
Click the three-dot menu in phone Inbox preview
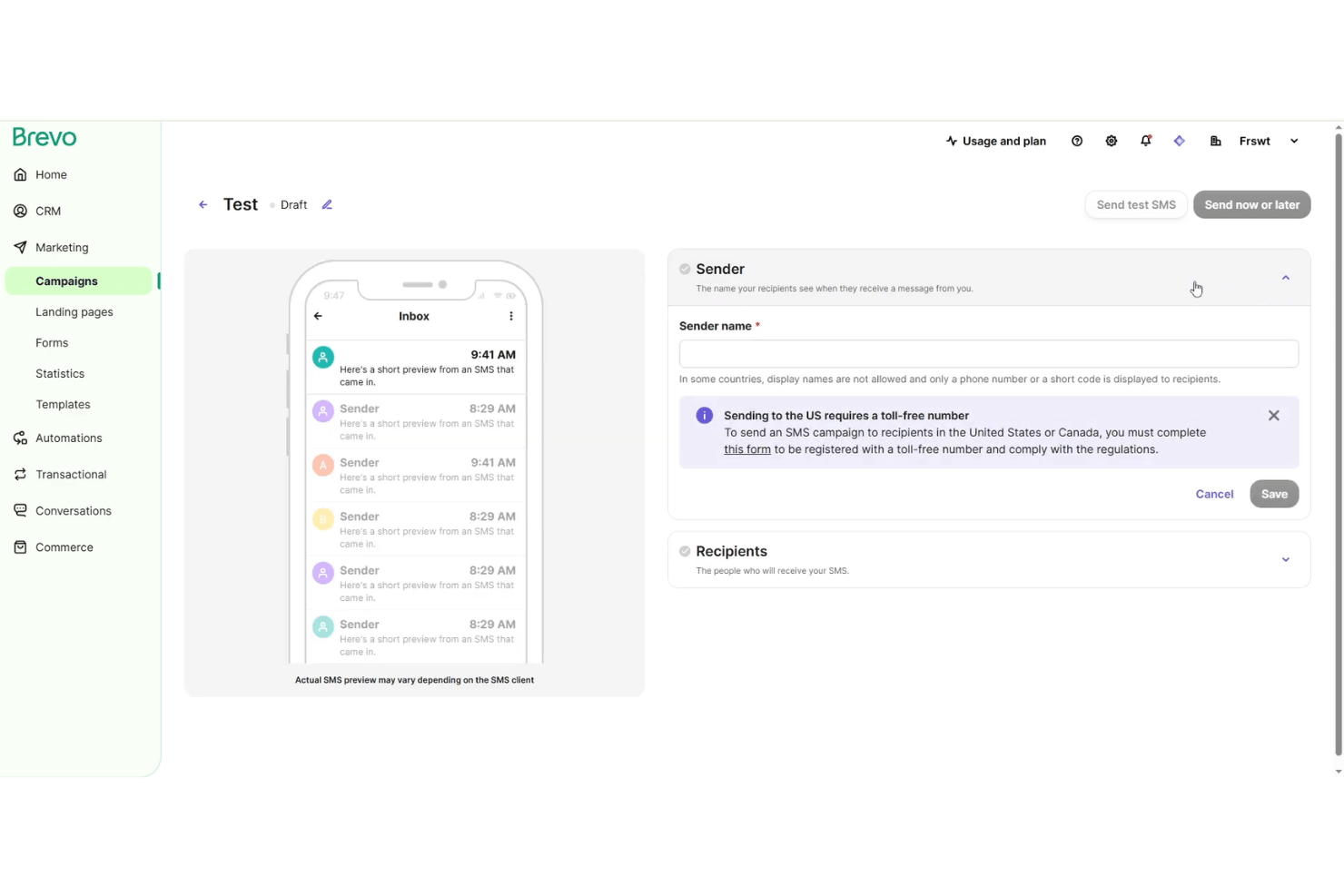511,316
